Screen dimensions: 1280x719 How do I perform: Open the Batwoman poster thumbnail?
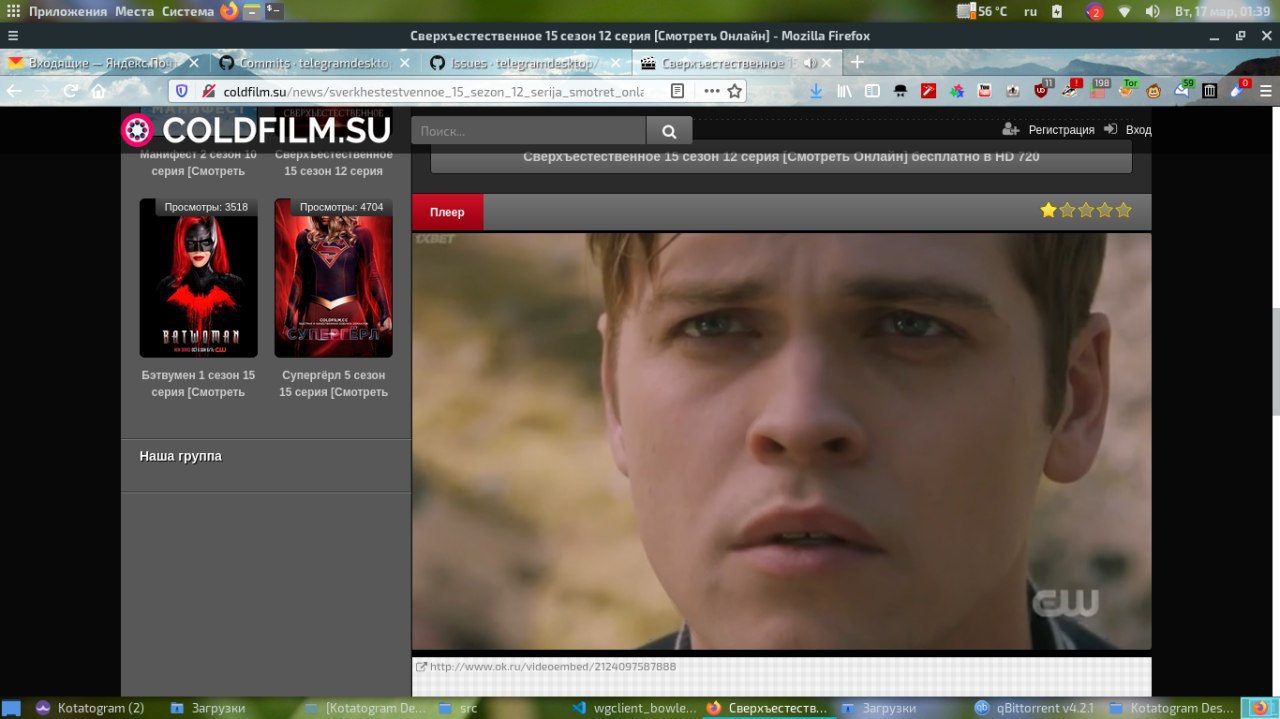click(198, 278)
